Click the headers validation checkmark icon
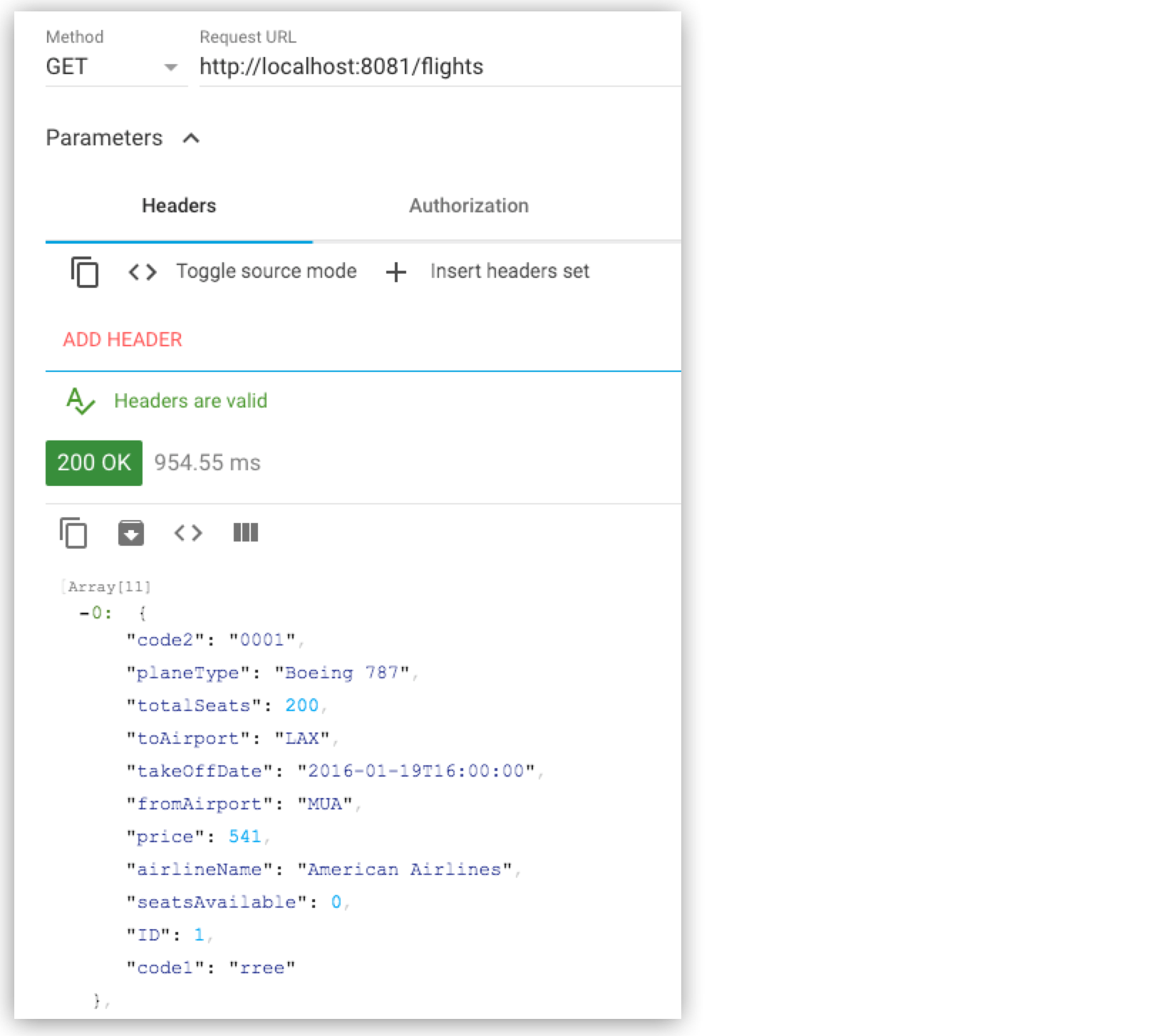The height and width of the screenshot is (1036, 1153). pyautogui.click(x=81, y=400)
